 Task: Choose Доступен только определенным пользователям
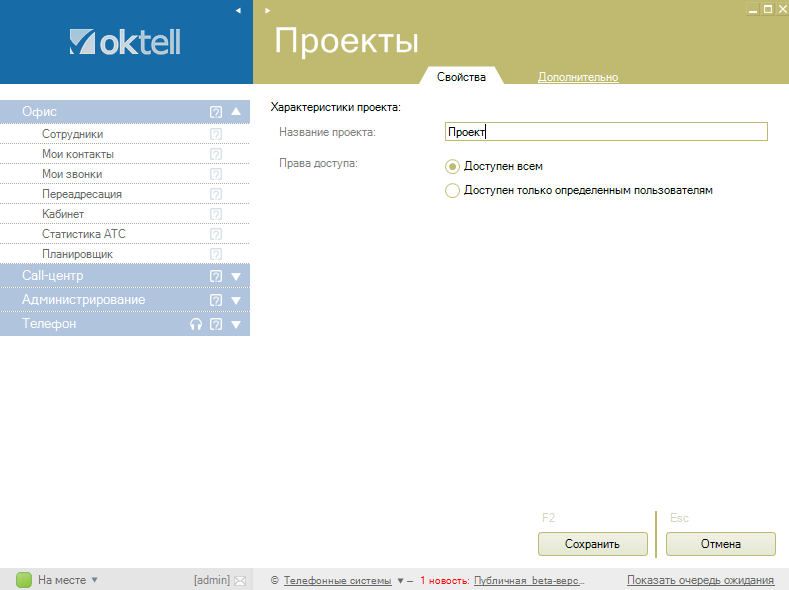coord(452,190)
